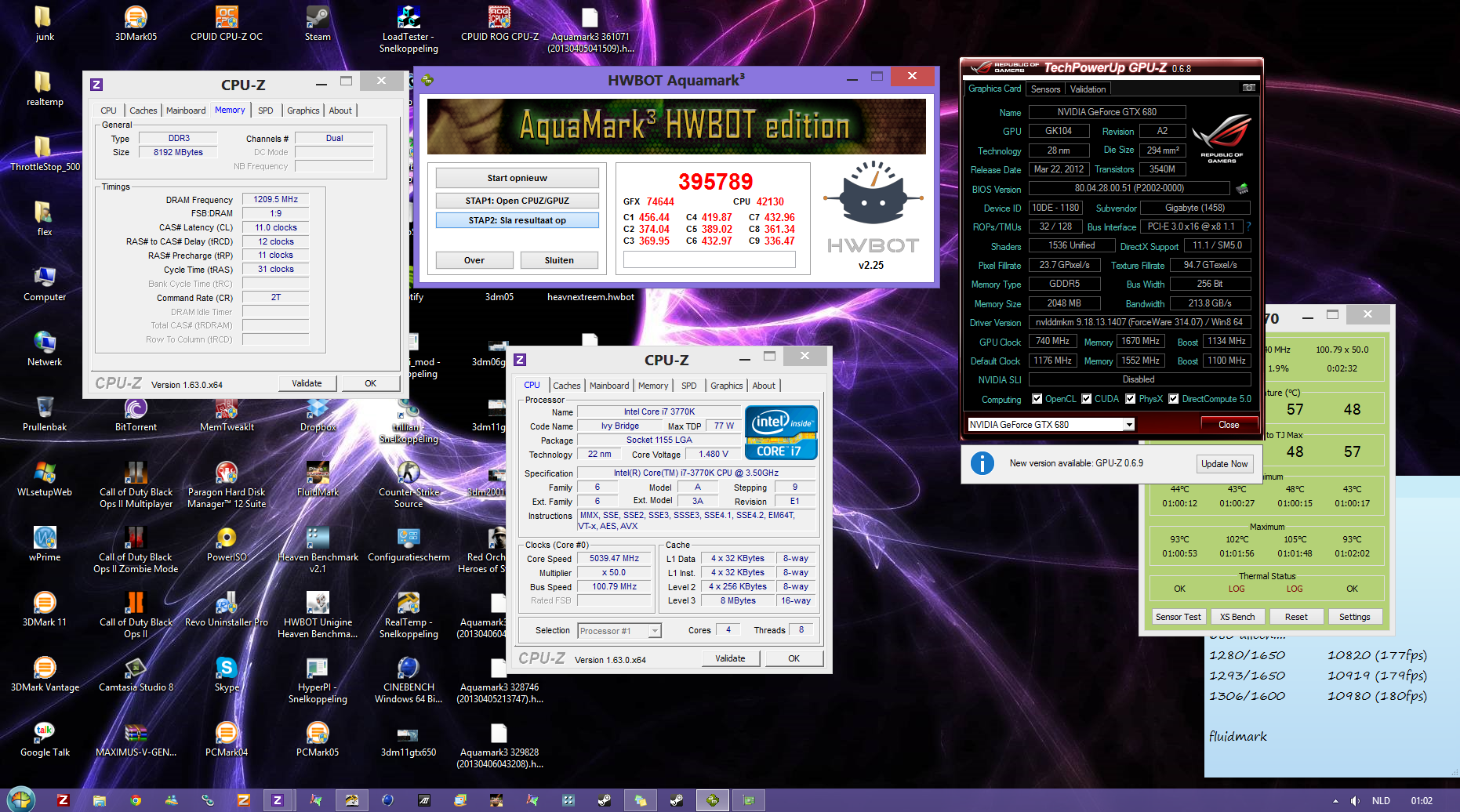Viewport: 1460px width, 812px height.
Task: Select the realtemp folder on the desktop
Action: tap(45, 89)
